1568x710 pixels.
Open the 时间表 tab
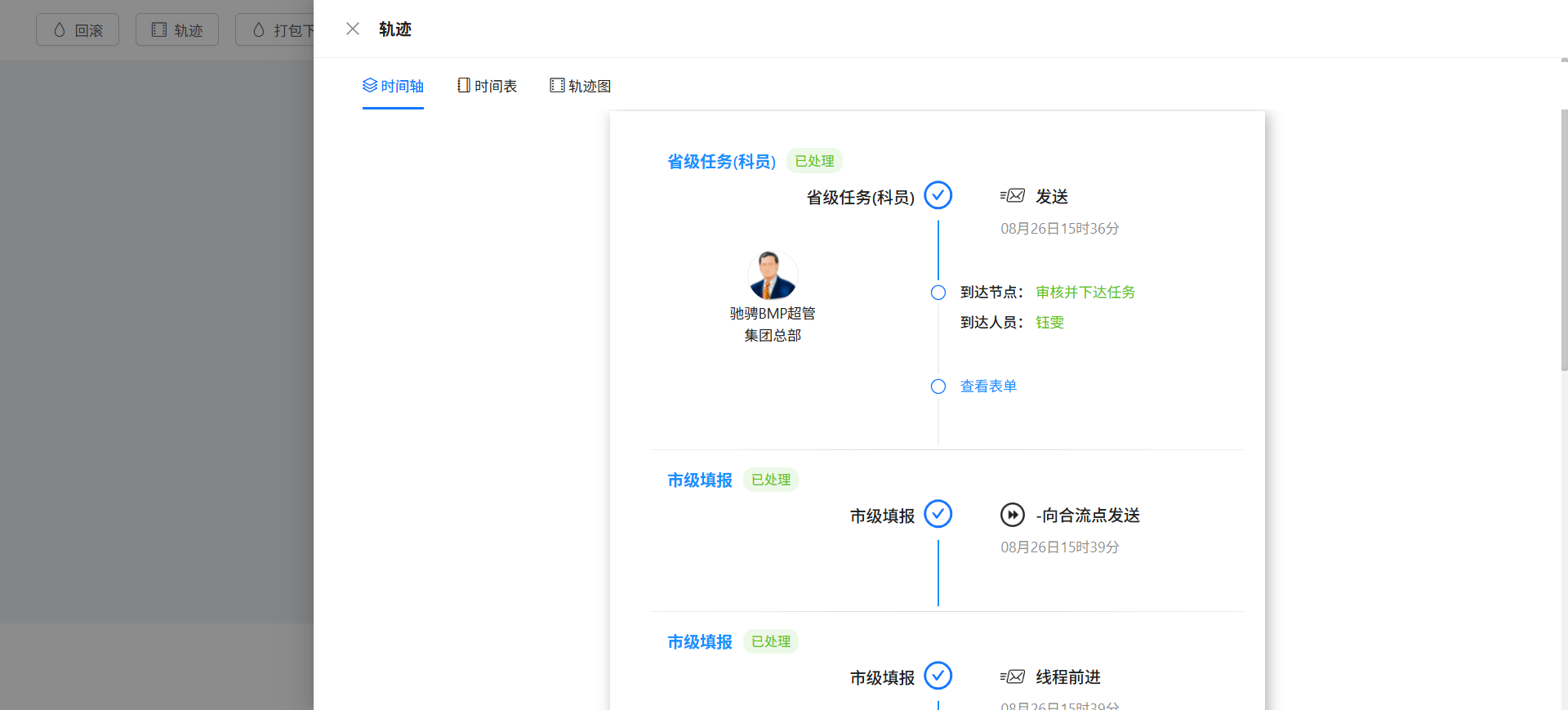[x=487, y=86]
